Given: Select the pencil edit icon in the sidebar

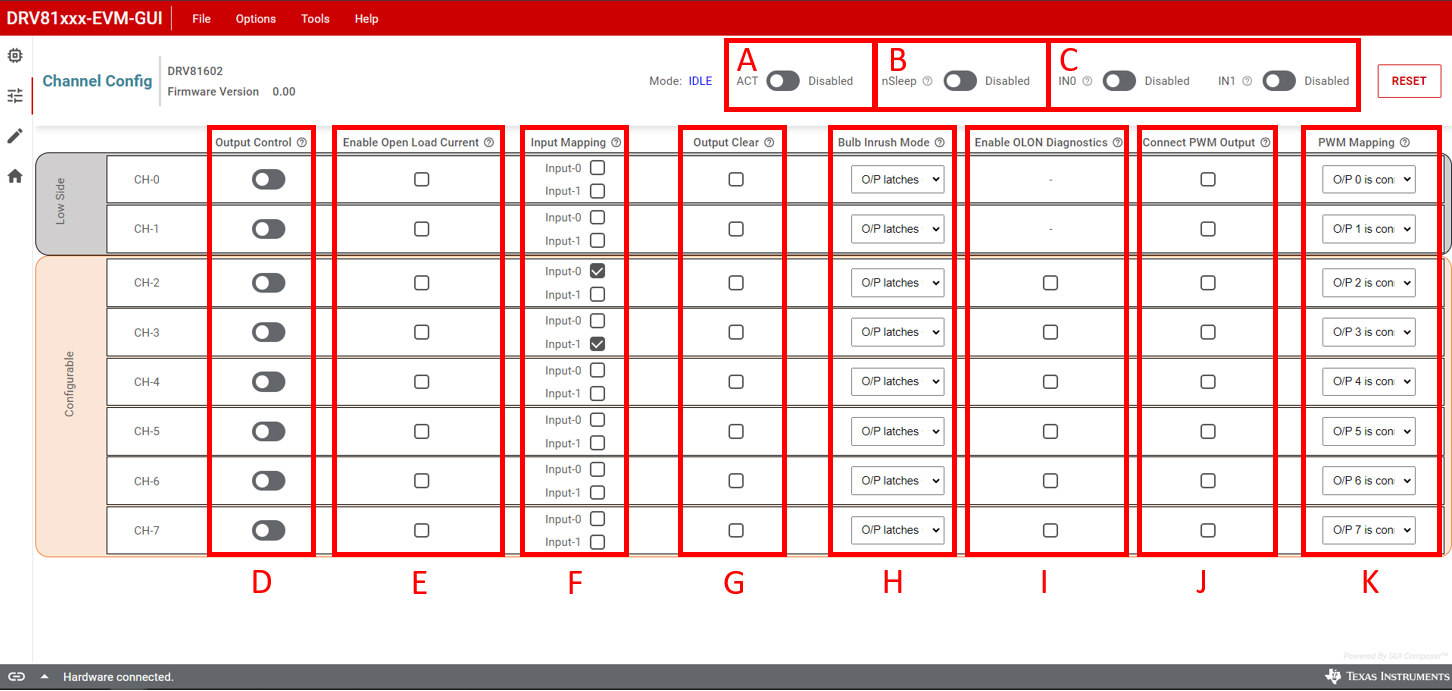Looking at the screenshot, I should click(x=14, y=135).
